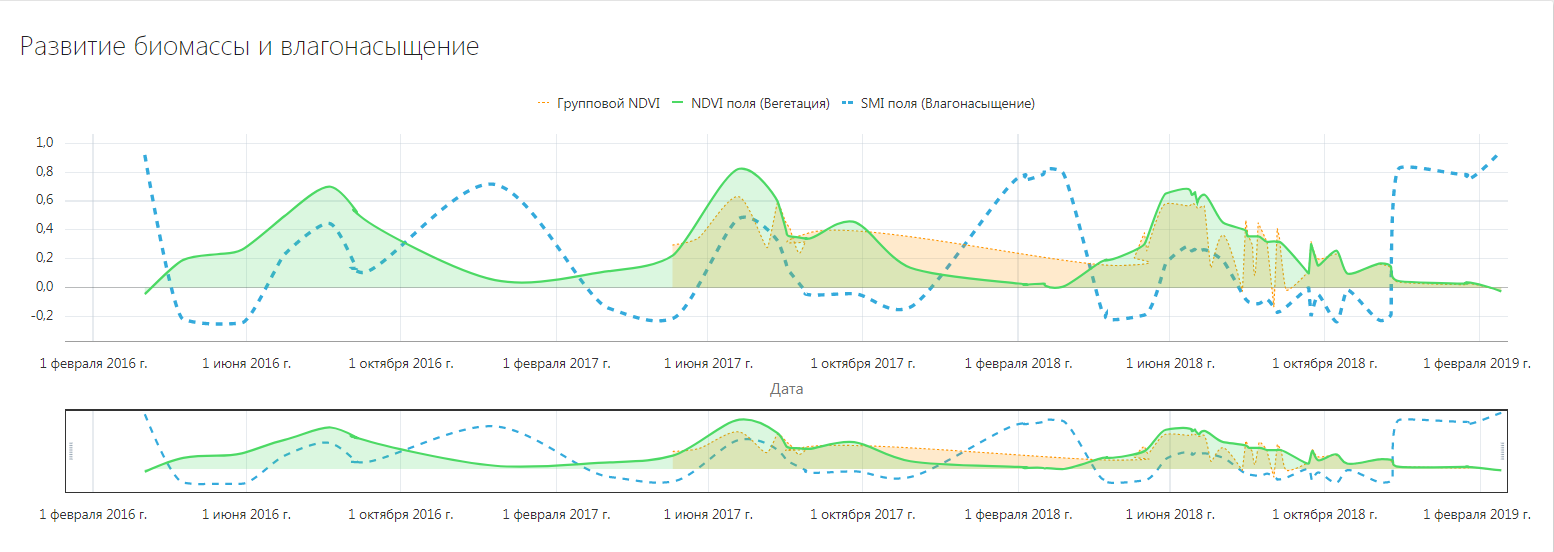Viewport: 1554px width, 552px height.
Task: Toggle SMI поля (Влагонасыщение) series label
Action: [x=947, y=103]
